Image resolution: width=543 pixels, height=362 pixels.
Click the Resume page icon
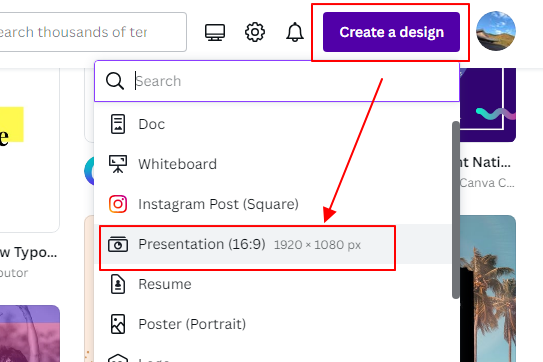pos(118,284)
